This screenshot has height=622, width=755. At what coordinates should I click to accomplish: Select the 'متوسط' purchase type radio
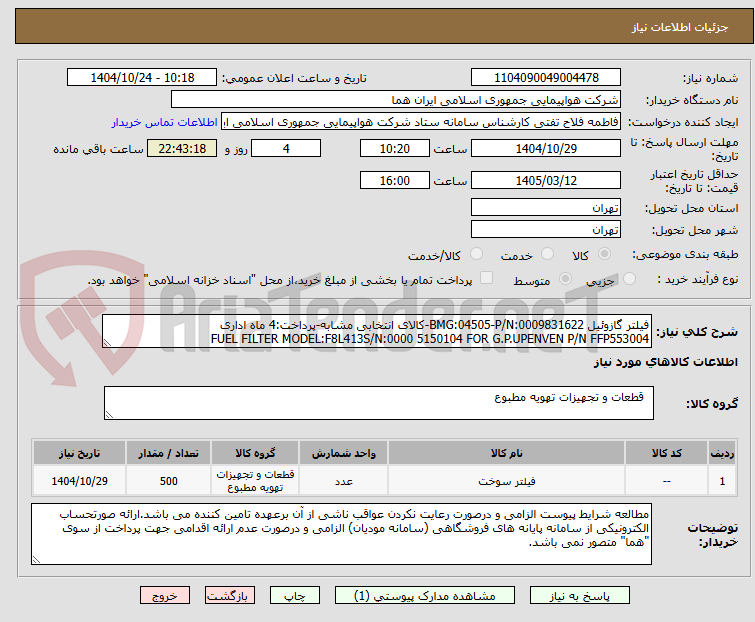pyautogui.click(x=565, y=279)
